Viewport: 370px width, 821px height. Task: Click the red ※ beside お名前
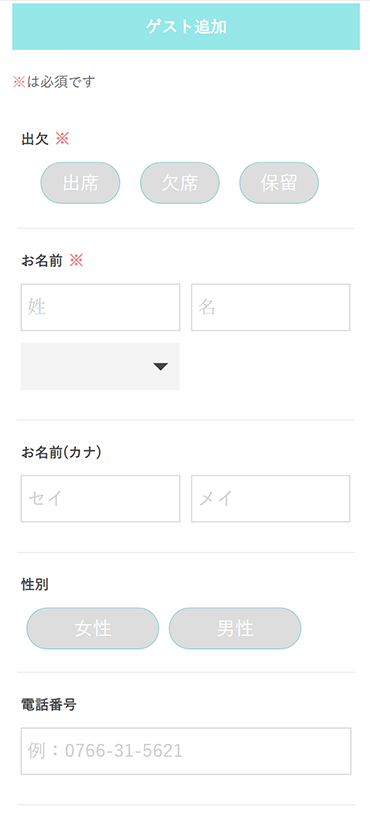[76, 260]
